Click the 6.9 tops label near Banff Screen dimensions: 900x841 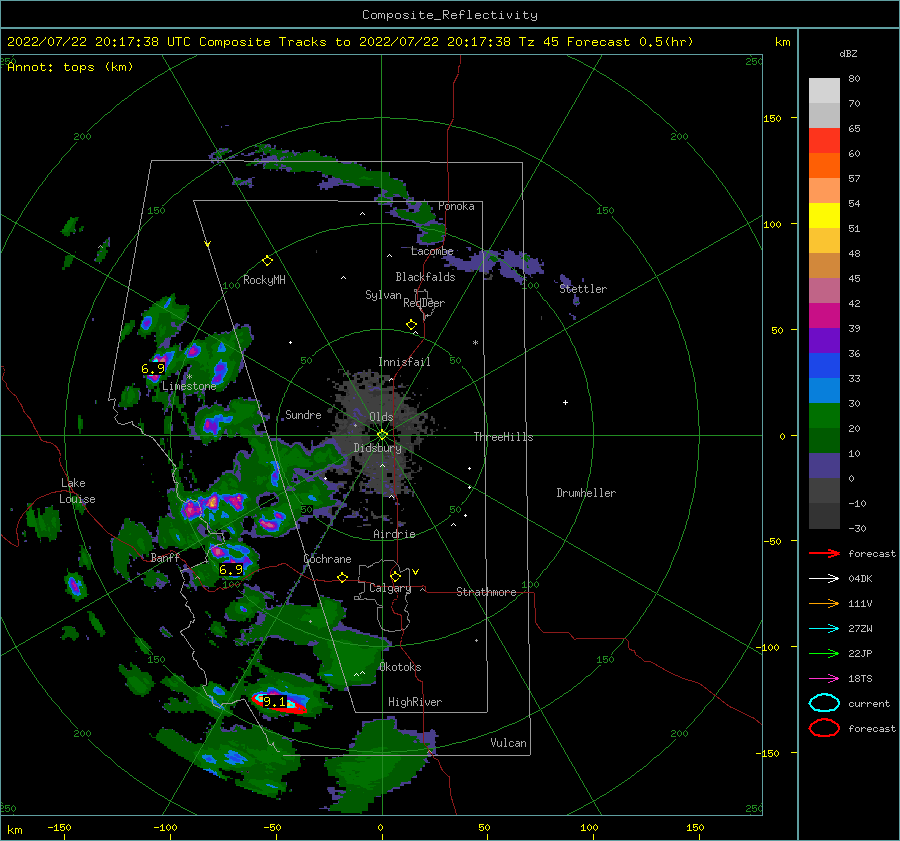231,569
